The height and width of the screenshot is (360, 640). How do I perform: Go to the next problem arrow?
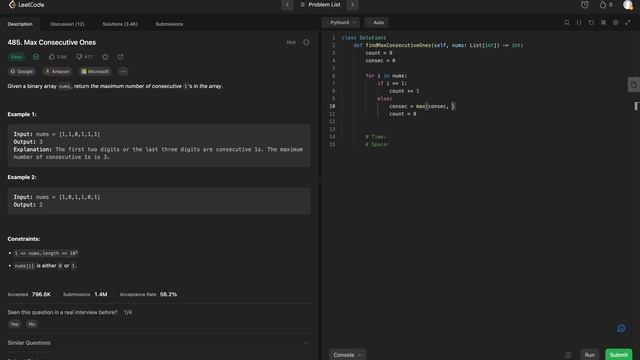tap(352, 4)
